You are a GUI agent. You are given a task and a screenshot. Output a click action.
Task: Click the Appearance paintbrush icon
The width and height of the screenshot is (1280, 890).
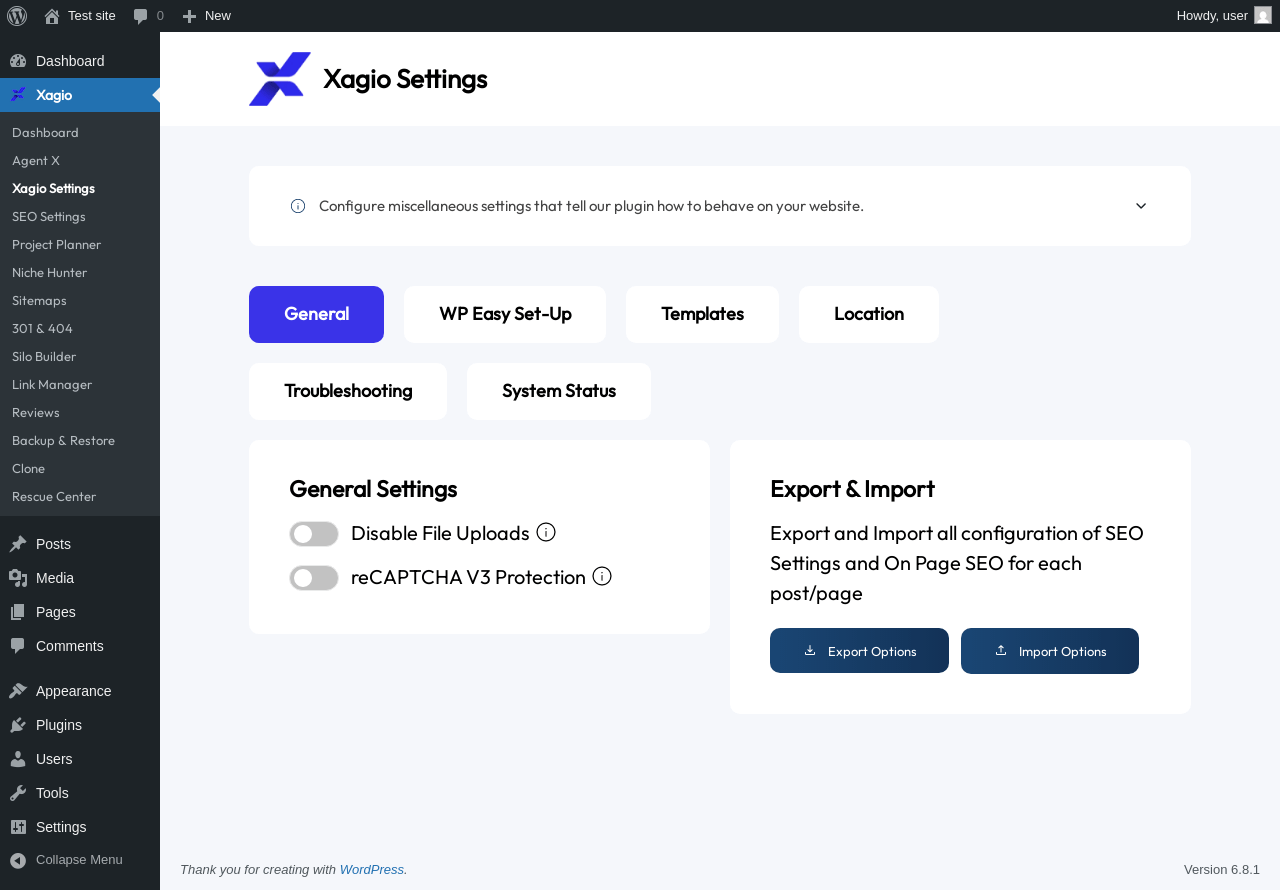coord(18,691)
